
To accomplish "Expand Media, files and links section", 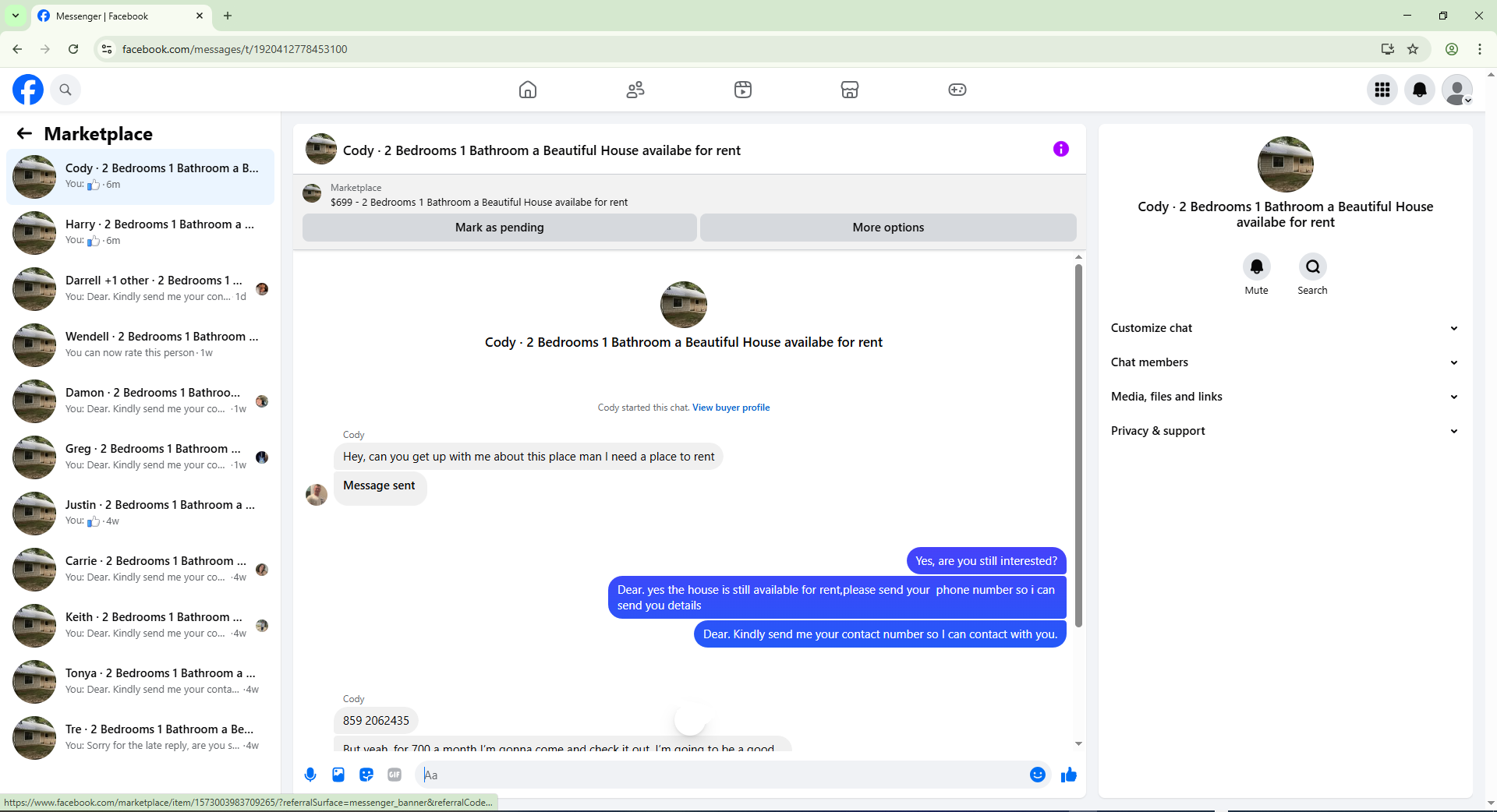I will pyautogui.click(x=1285, y=397).
